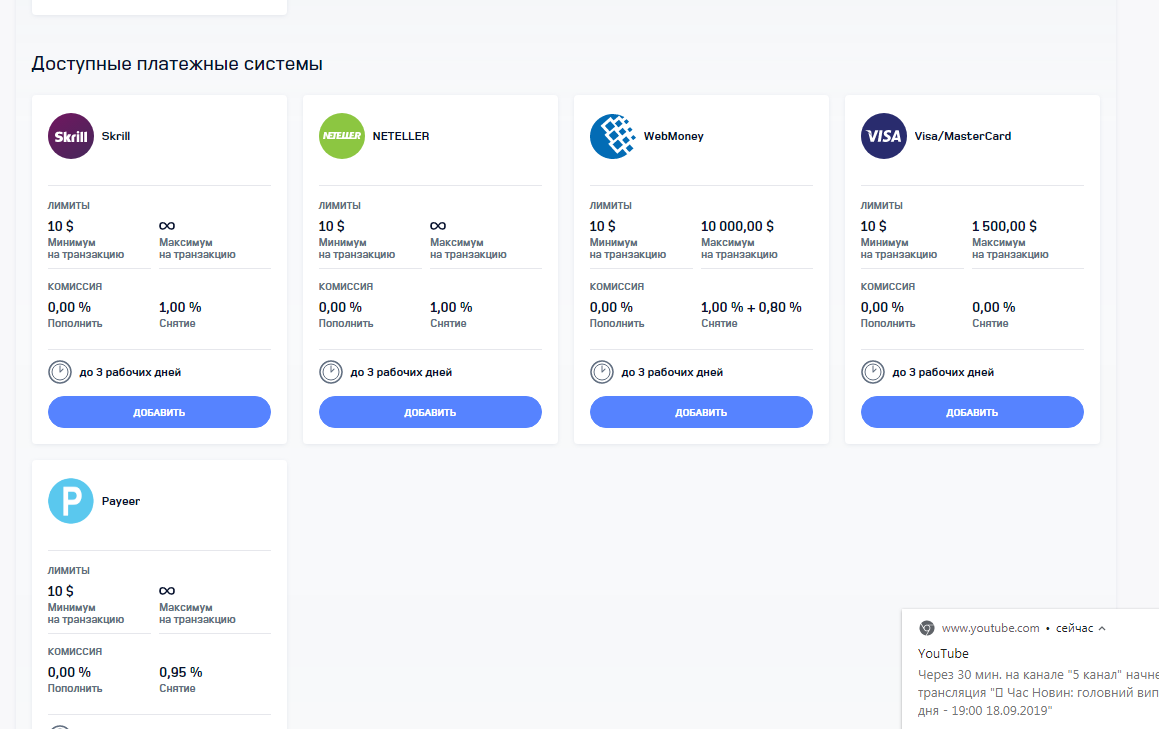This screenshot has width=1159, height=729.
Task: Add the NETELLER payment system
Action: 430,412
